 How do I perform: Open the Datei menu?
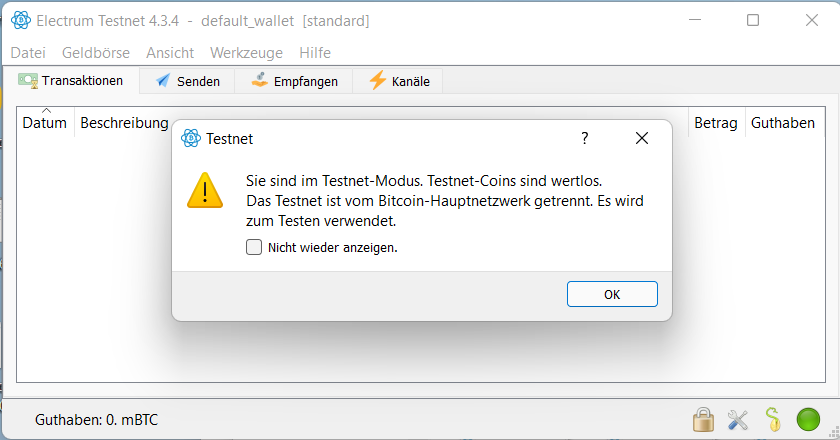(28, 53)
